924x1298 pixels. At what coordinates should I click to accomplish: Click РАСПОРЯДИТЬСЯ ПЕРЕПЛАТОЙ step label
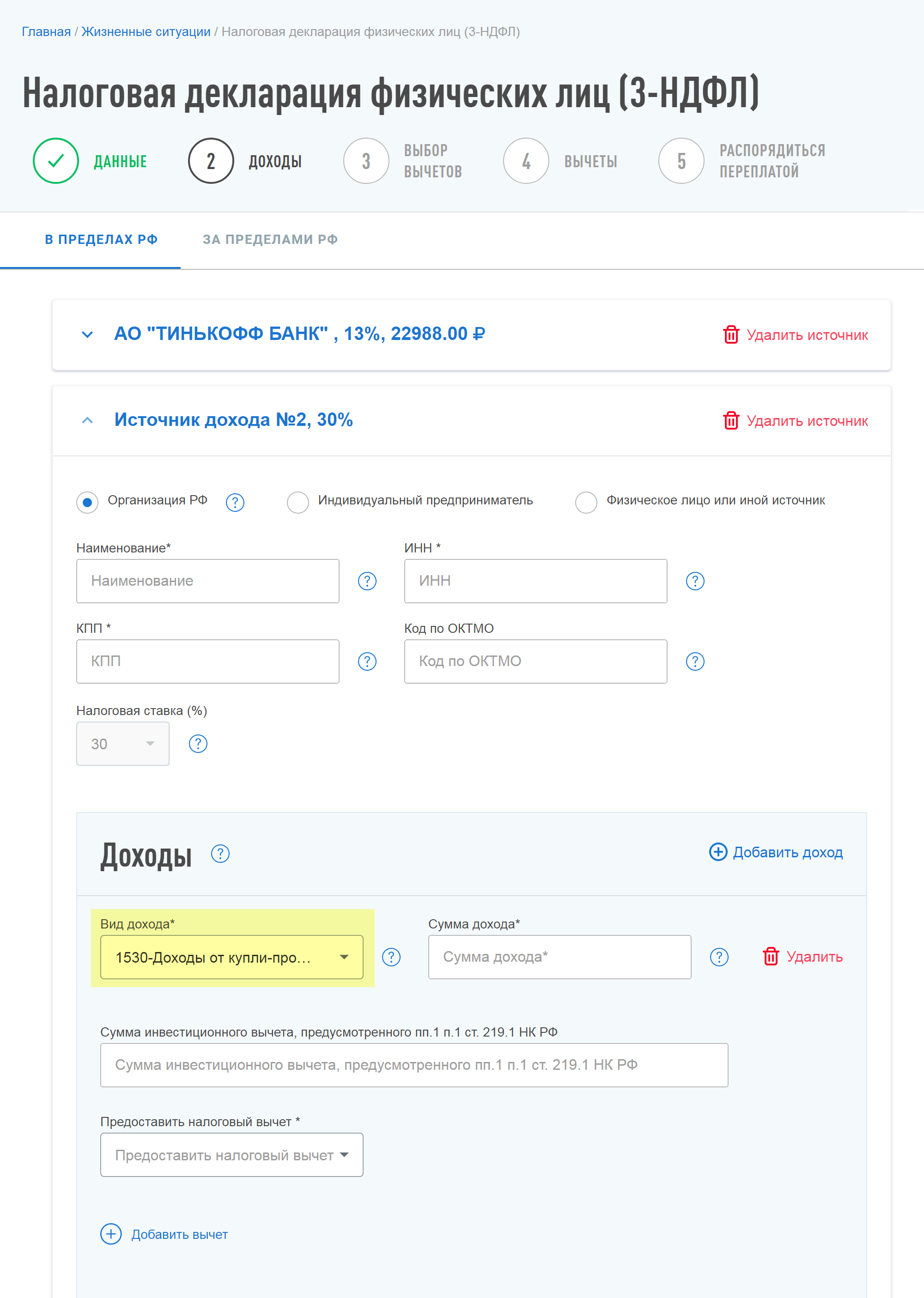(x=772, y=161)
